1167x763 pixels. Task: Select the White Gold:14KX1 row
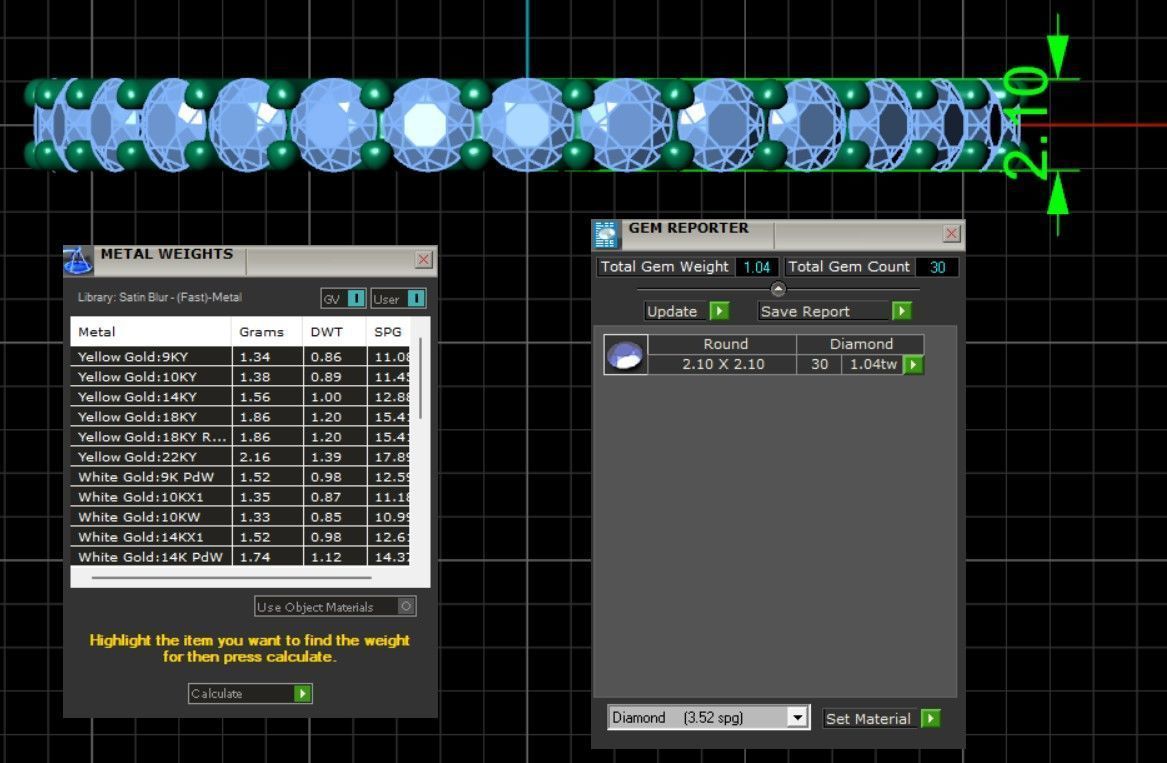[240, 537]
